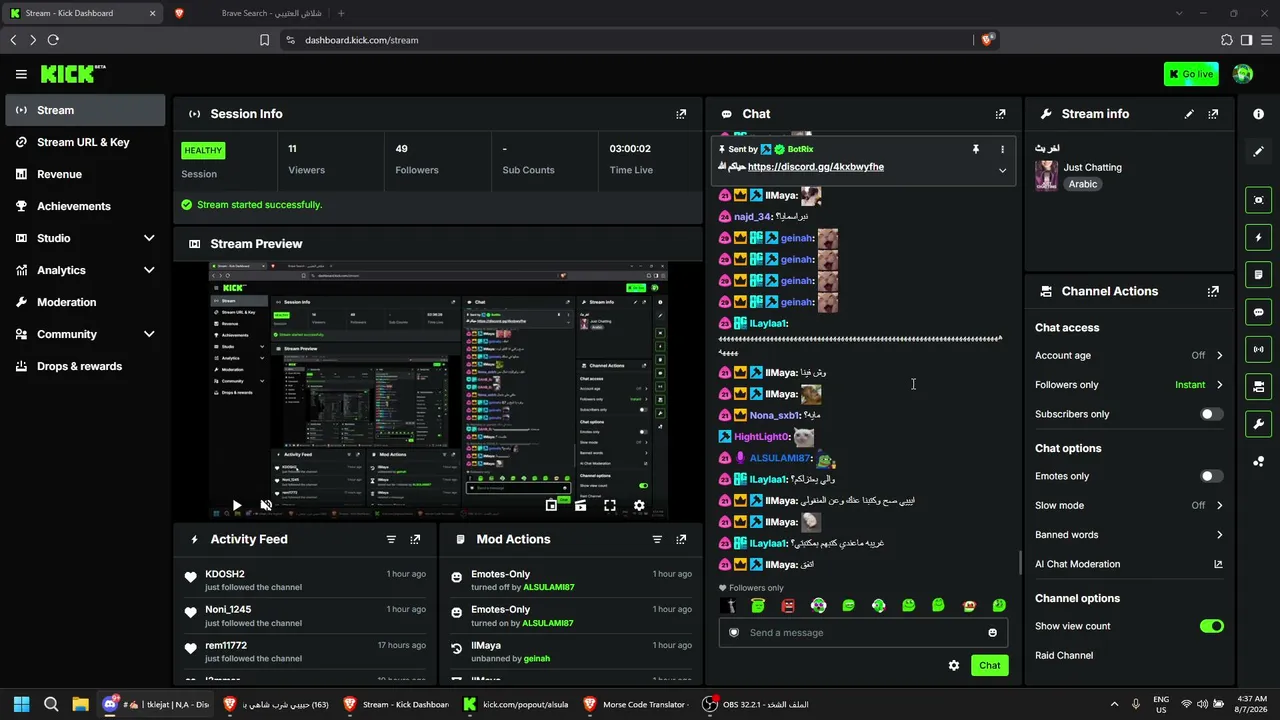
Task: Unpin the BotRix pinned message
Action: click(x=976, y=149)
